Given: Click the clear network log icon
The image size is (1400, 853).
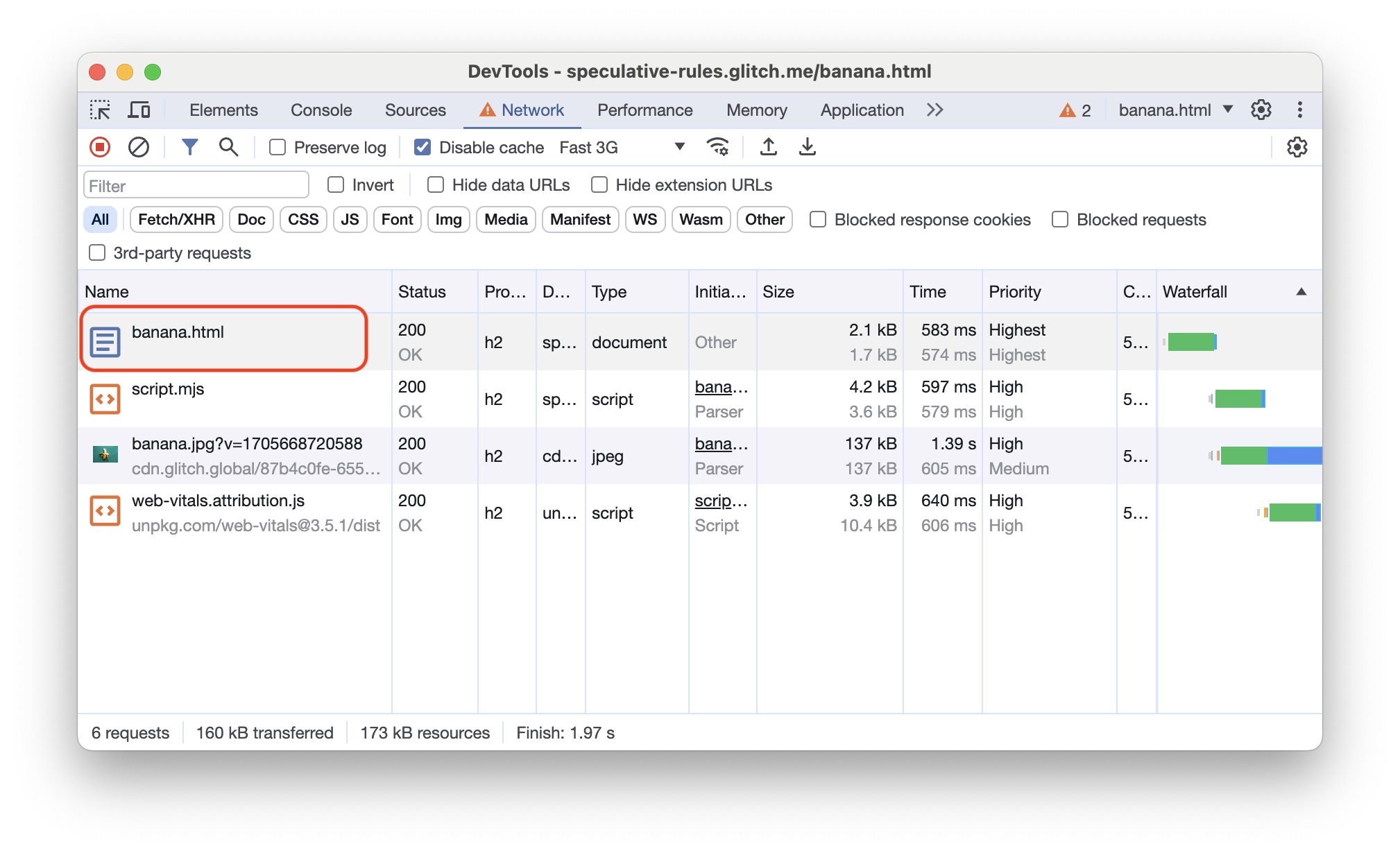Looking at the screenshot, I should (138, 148).
